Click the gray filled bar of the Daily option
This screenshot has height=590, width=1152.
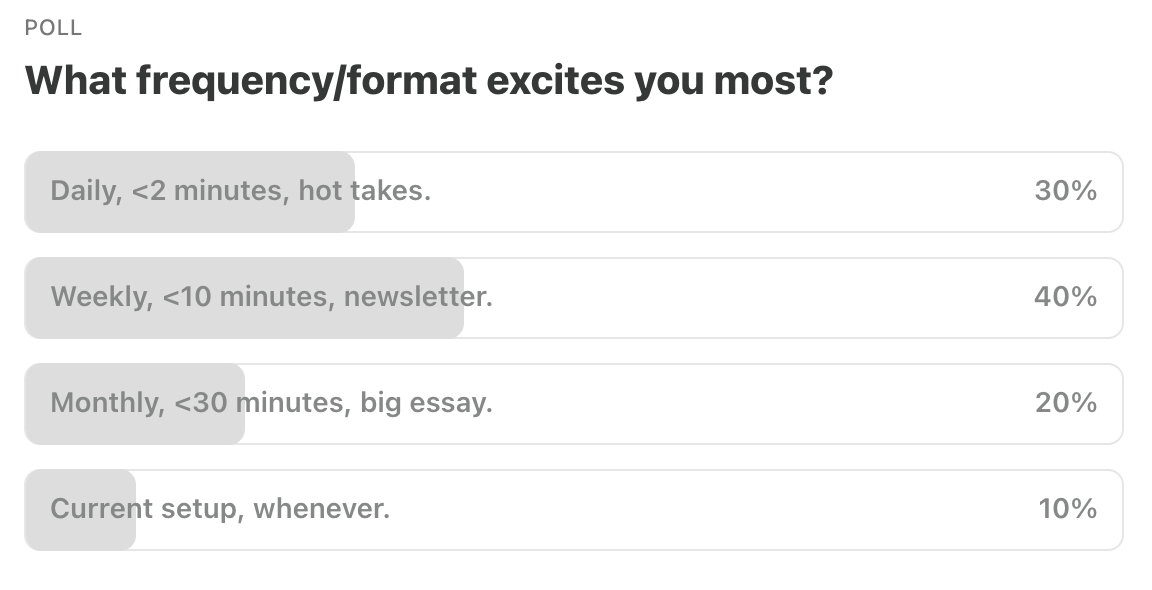click(190, 192)
